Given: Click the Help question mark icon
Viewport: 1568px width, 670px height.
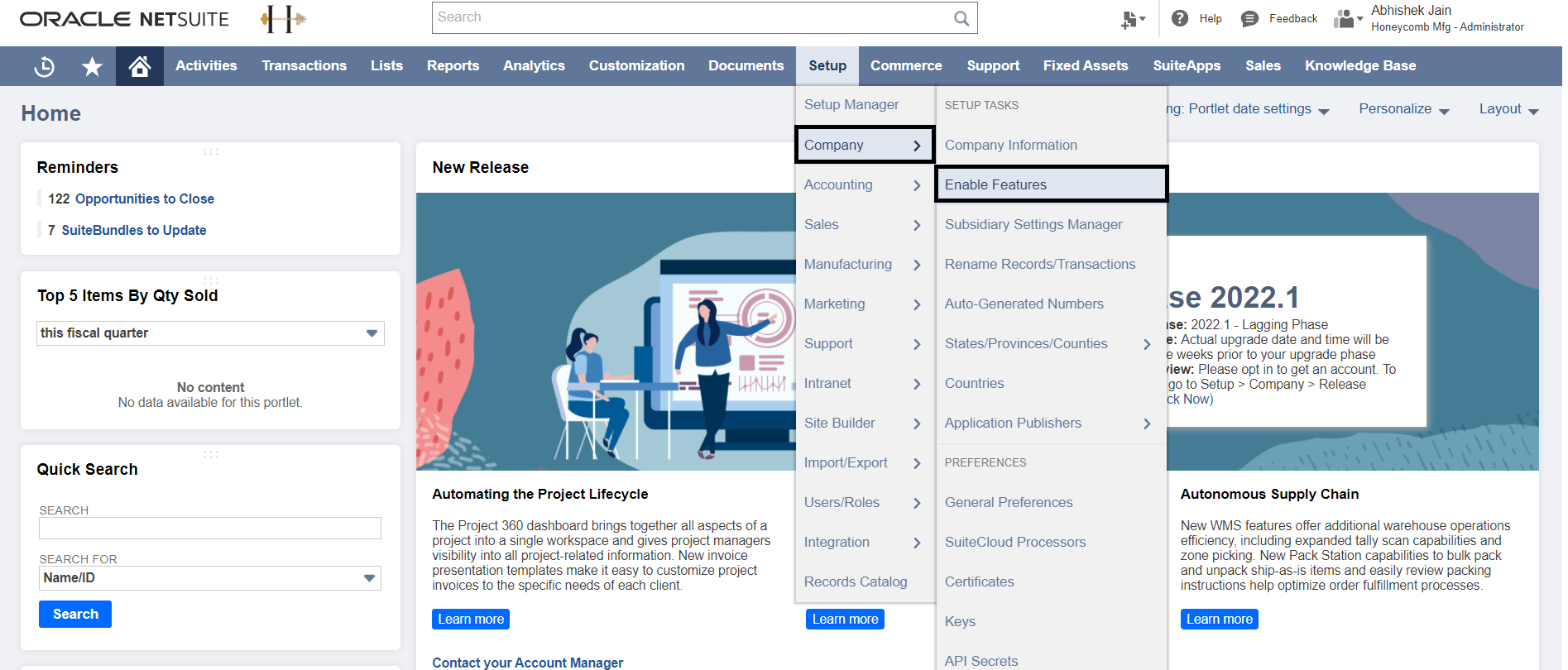Looking at the screenshot, I should point(1180,18).
